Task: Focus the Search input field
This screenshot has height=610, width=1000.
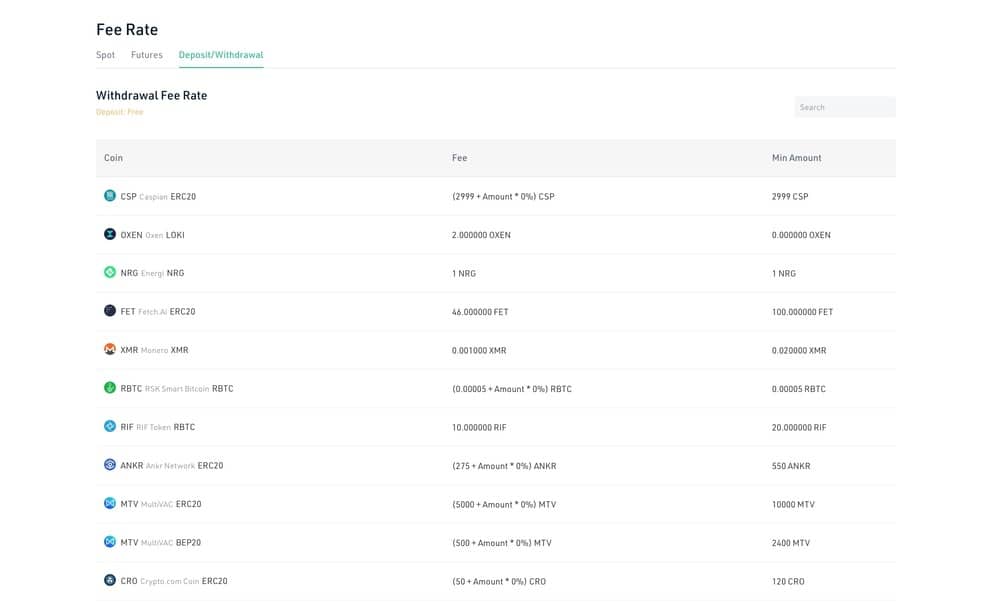Action: coord(845,107)
